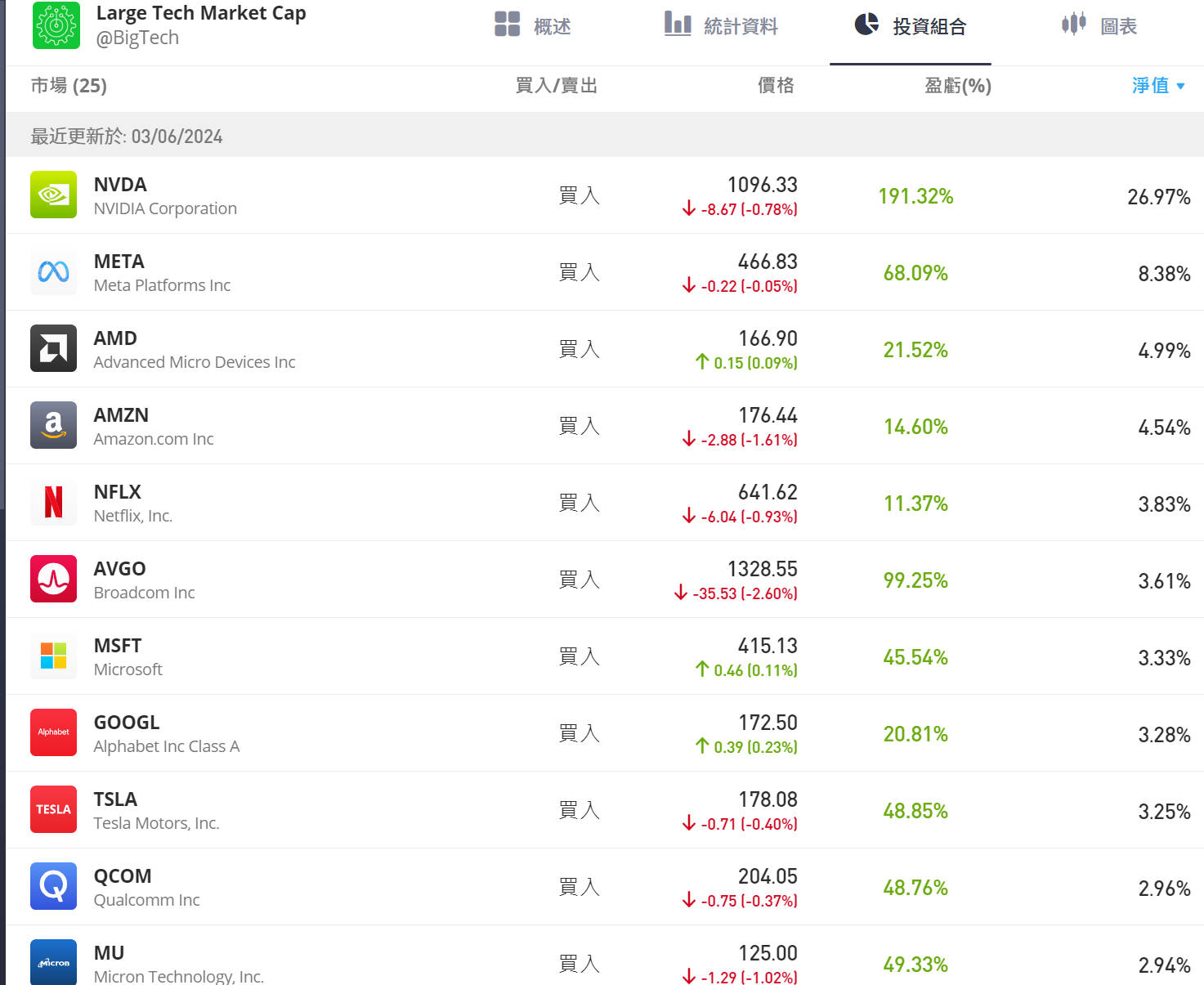Click the Amazon logo icon

(53, 425)
